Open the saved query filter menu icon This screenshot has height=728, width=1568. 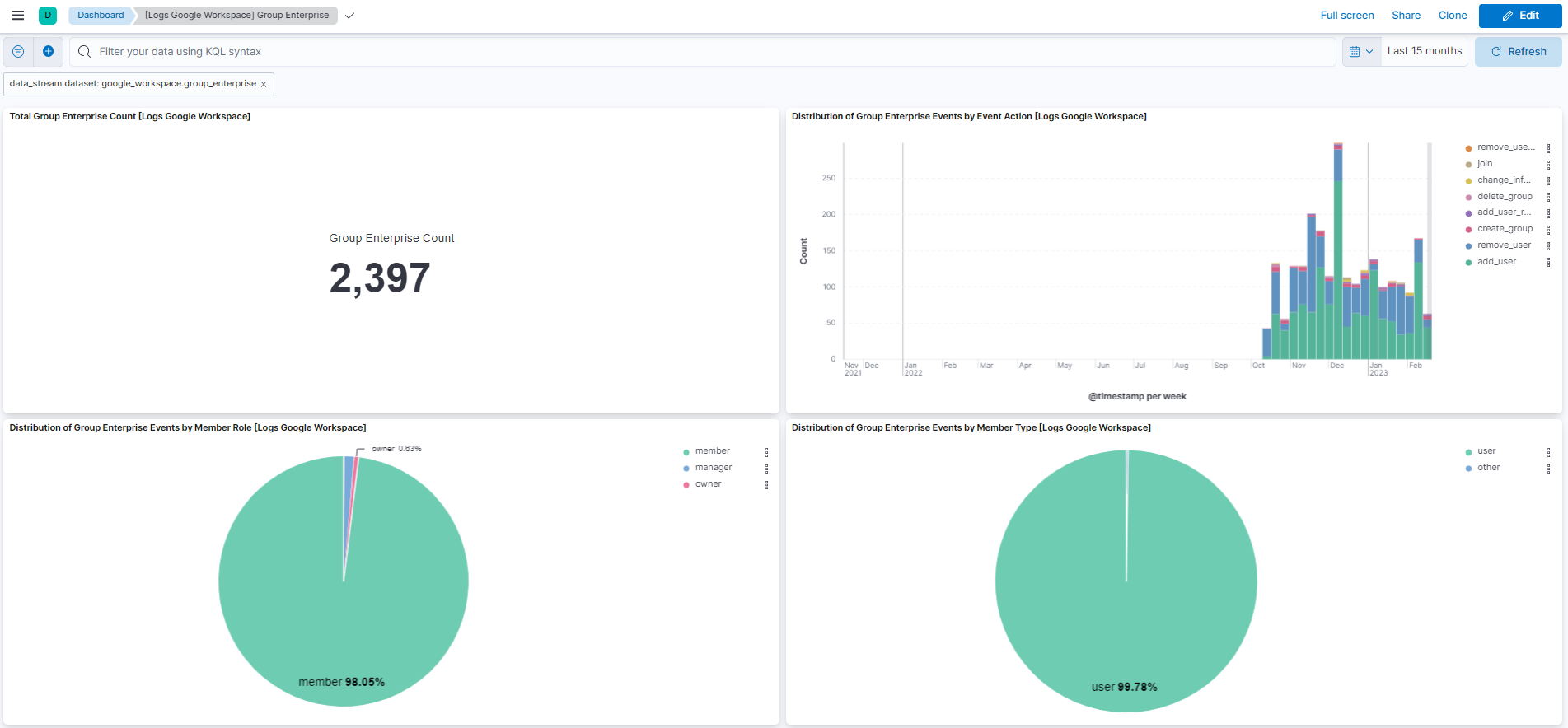[x=18, y=51]
